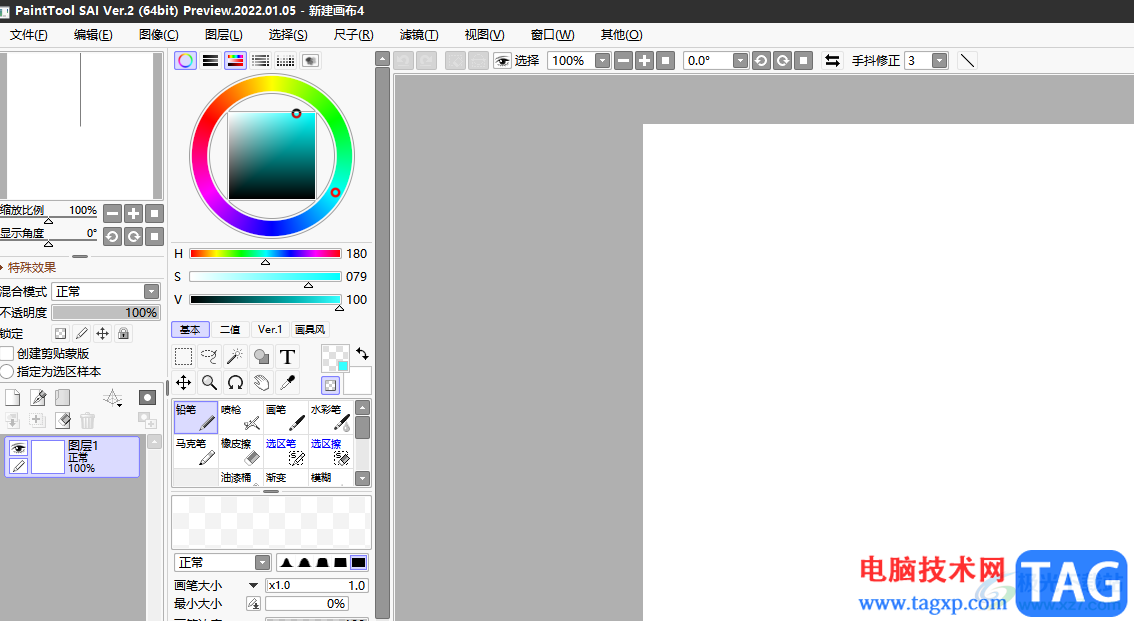Select the rectangular selection tool

(184, 356)
